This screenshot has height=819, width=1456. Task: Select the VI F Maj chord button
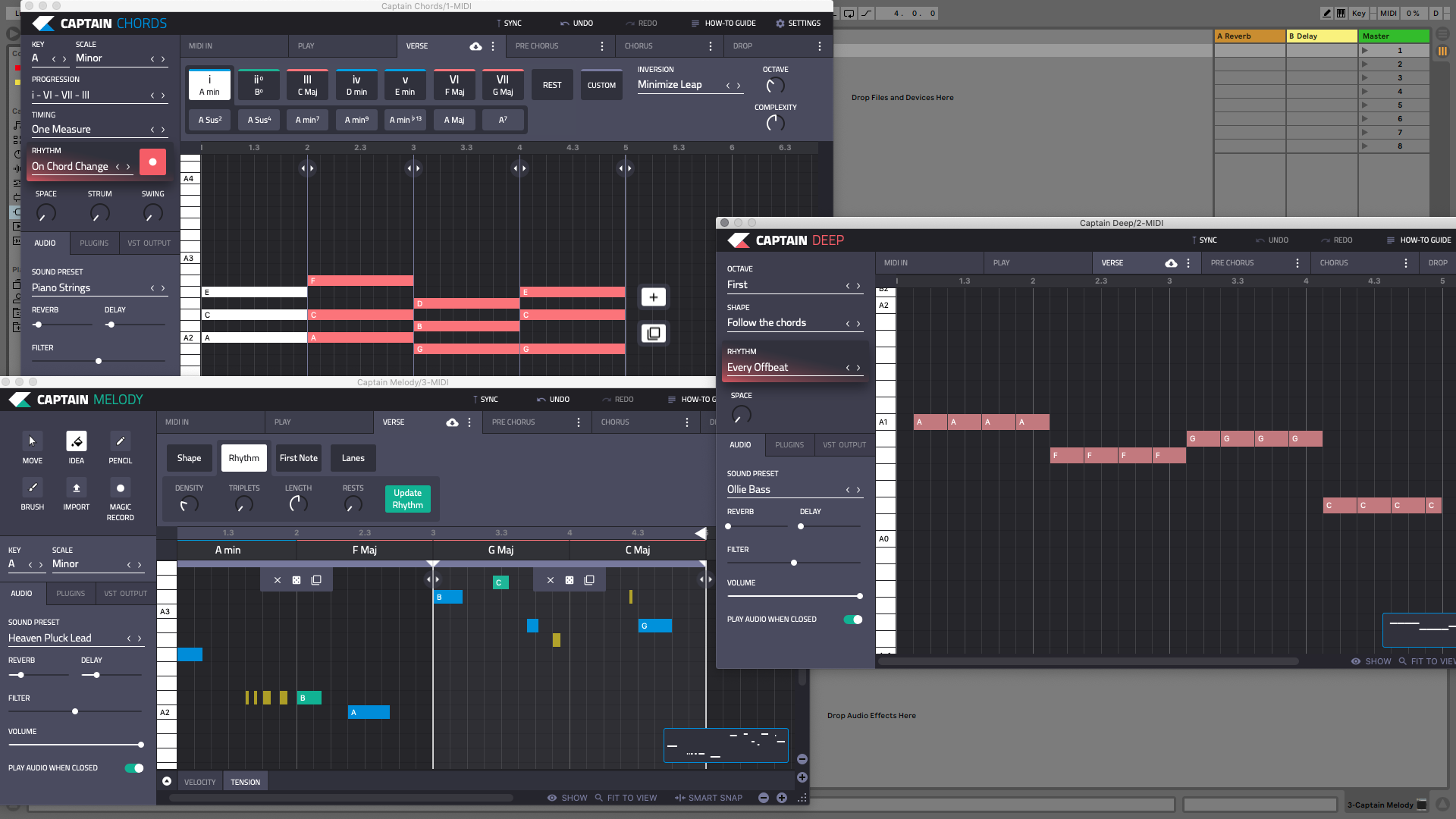(x=454, y=85)
